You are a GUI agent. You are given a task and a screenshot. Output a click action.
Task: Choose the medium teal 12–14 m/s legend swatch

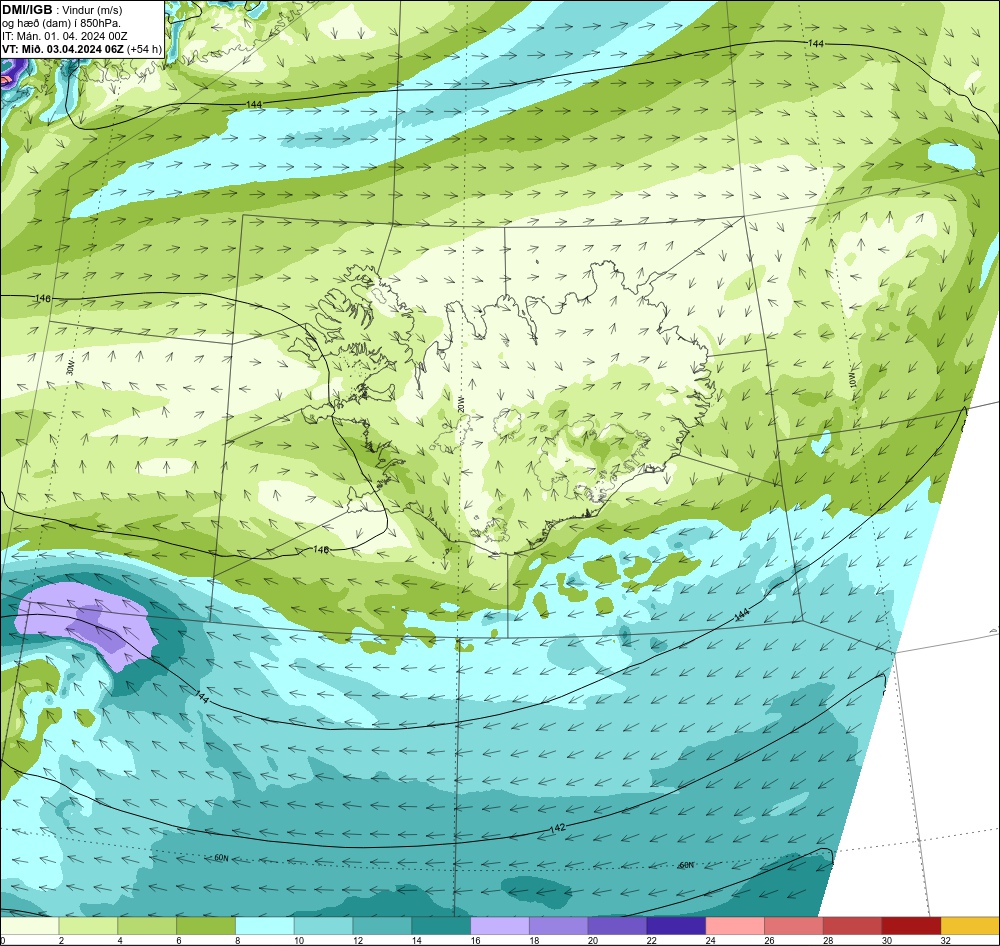pos(382,926)
